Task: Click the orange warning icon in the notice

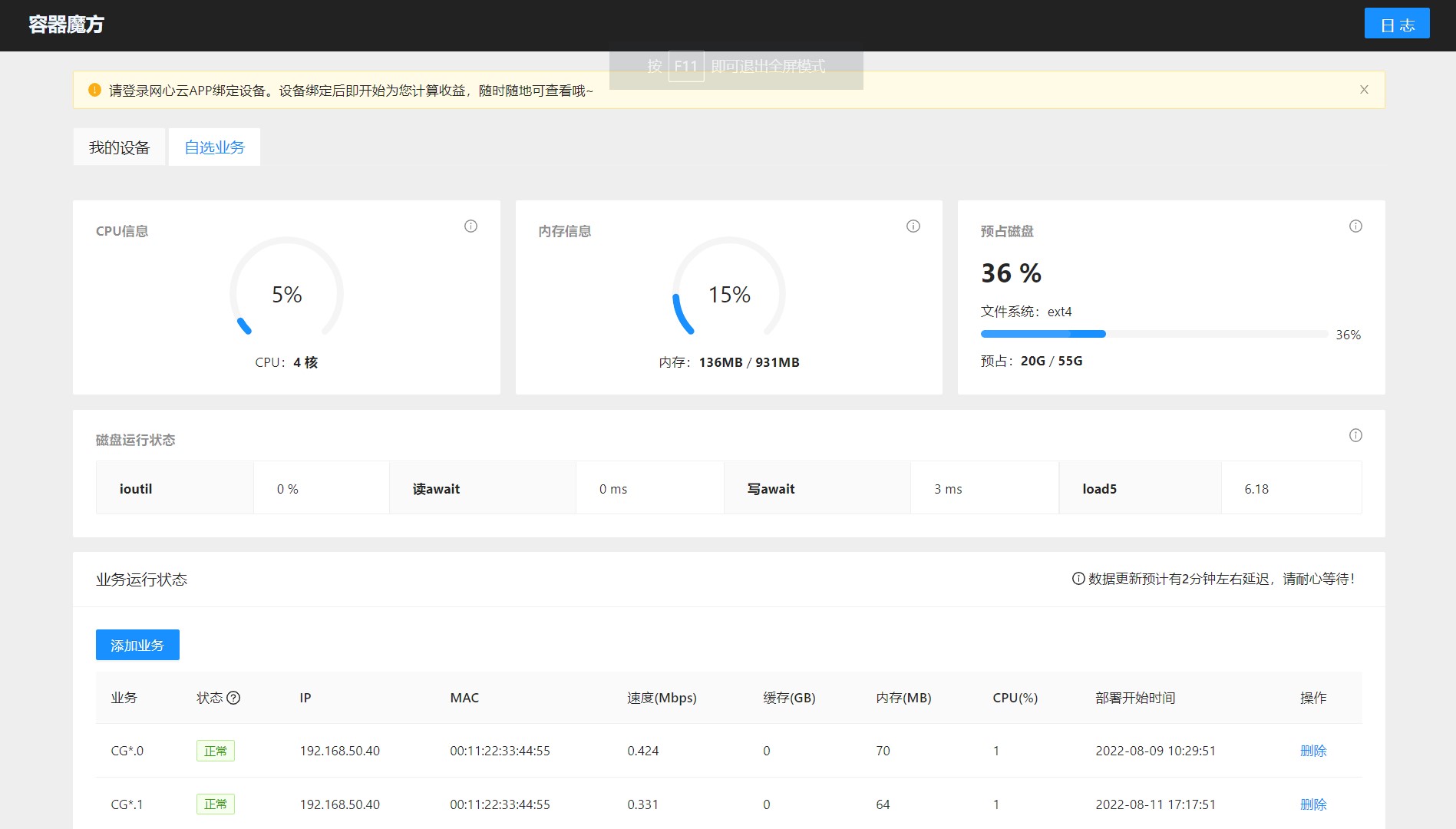Action: (x=94, y=90)
